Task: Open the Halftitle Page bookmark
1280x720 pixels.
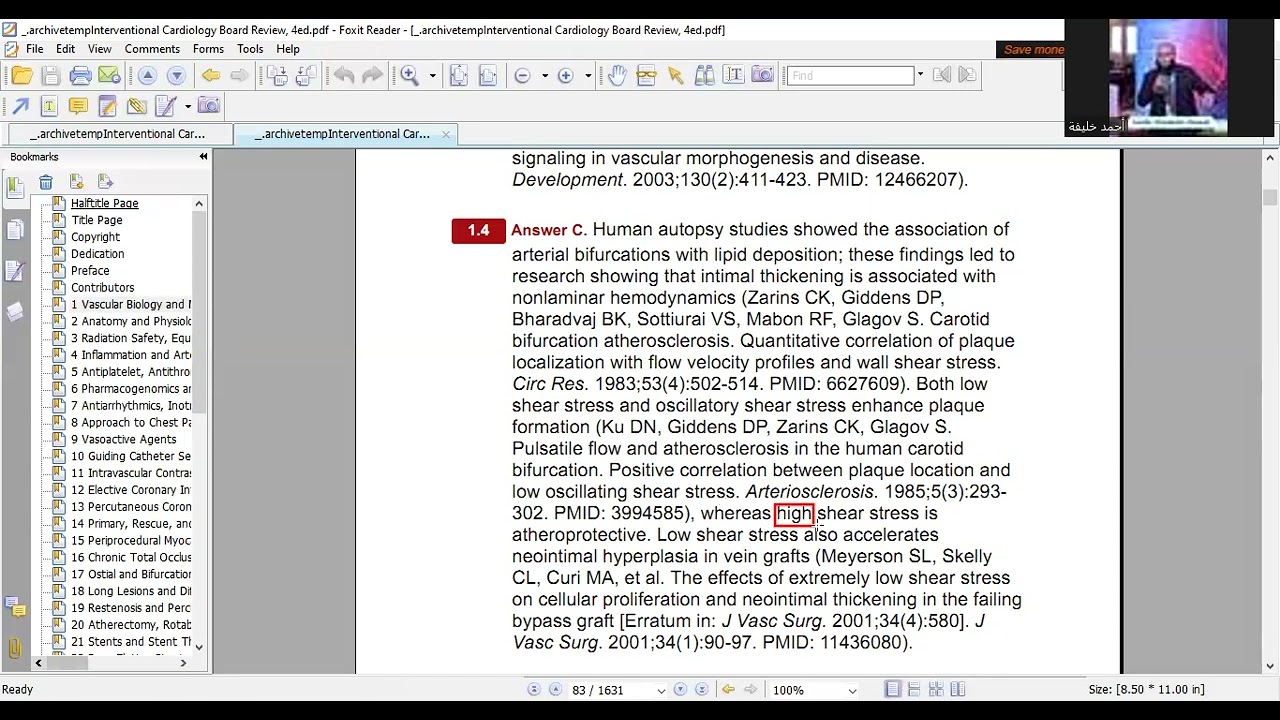Action: pos(104,203)
